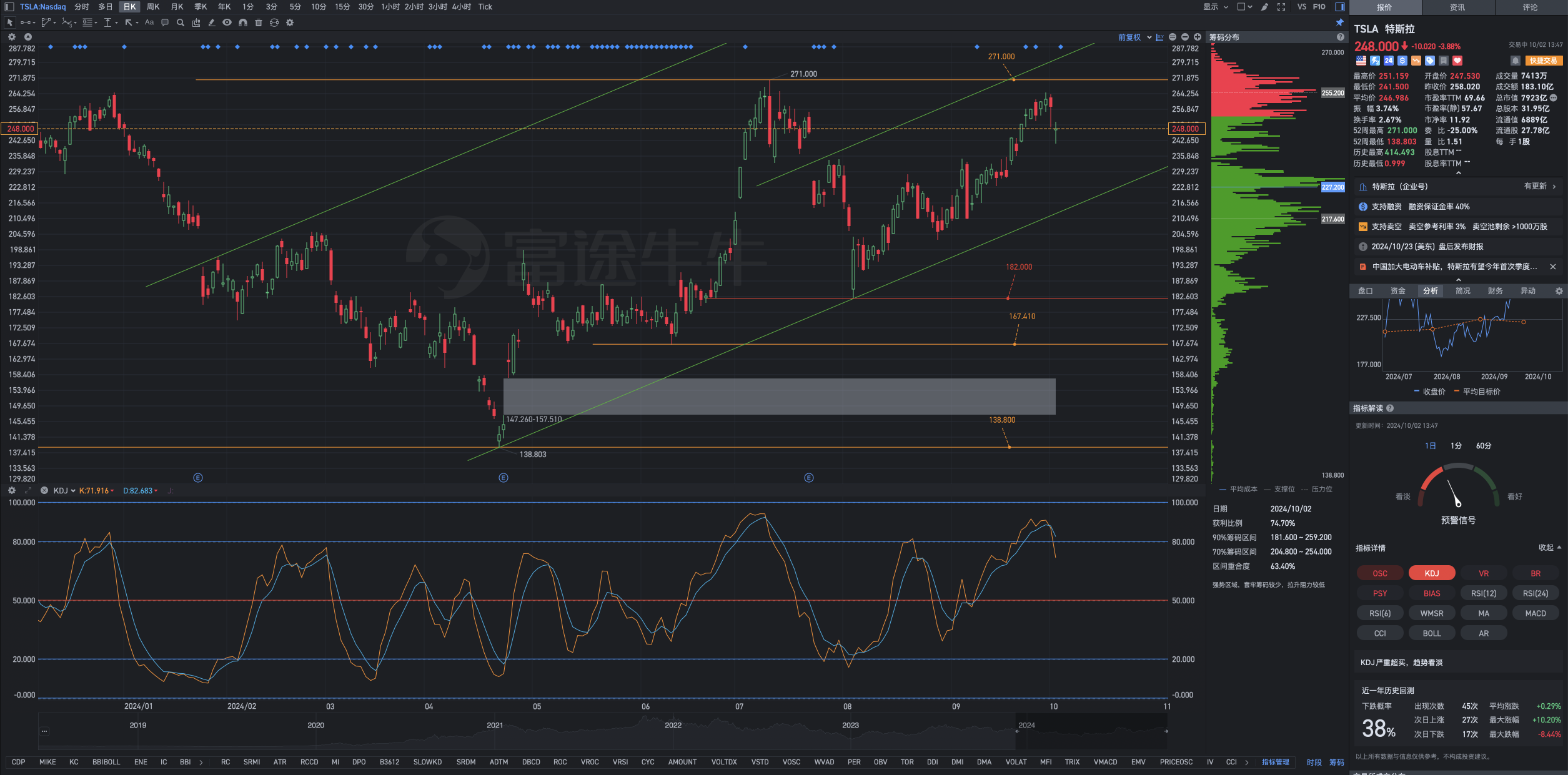This screenshot has width=1568, height=775.
Task: Click the MACD indicator button
Action: (1536, 613)
